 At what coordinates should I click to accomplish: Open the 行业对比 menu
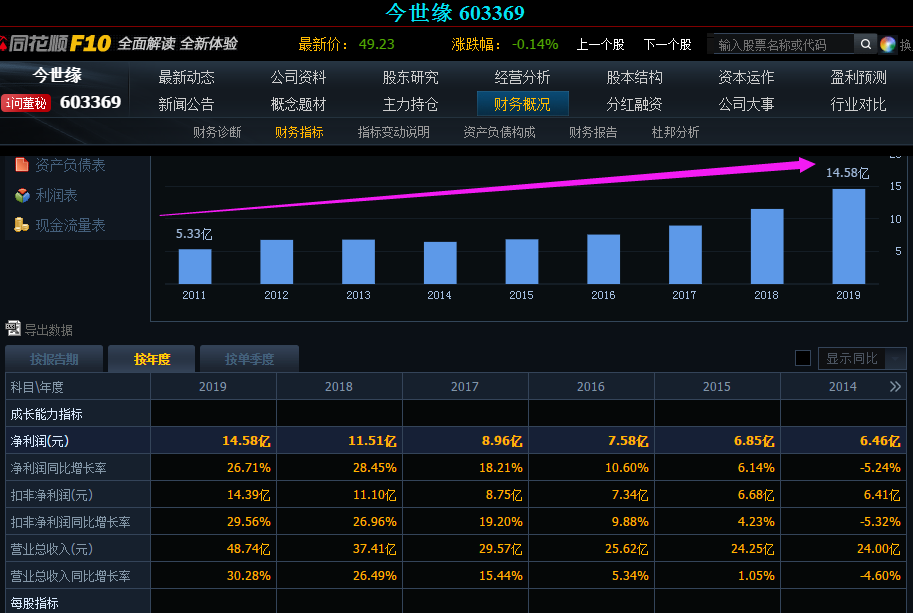pyautogui.click(x=858, y=104)
